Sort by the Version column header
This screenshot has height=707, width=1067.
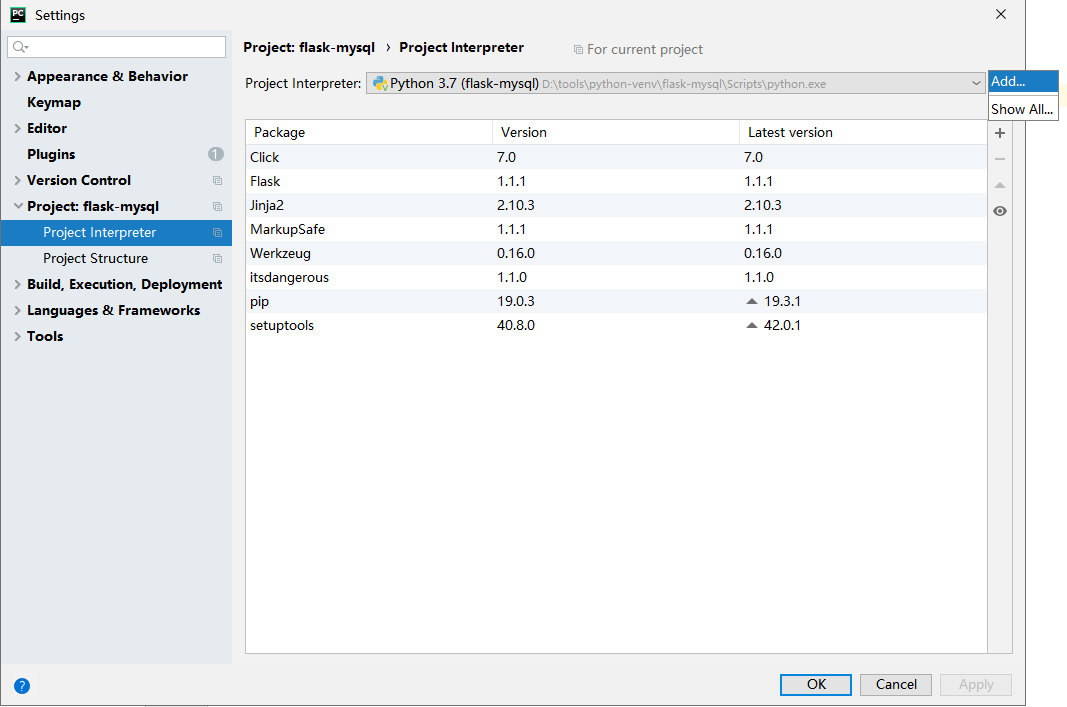[616, 132]
